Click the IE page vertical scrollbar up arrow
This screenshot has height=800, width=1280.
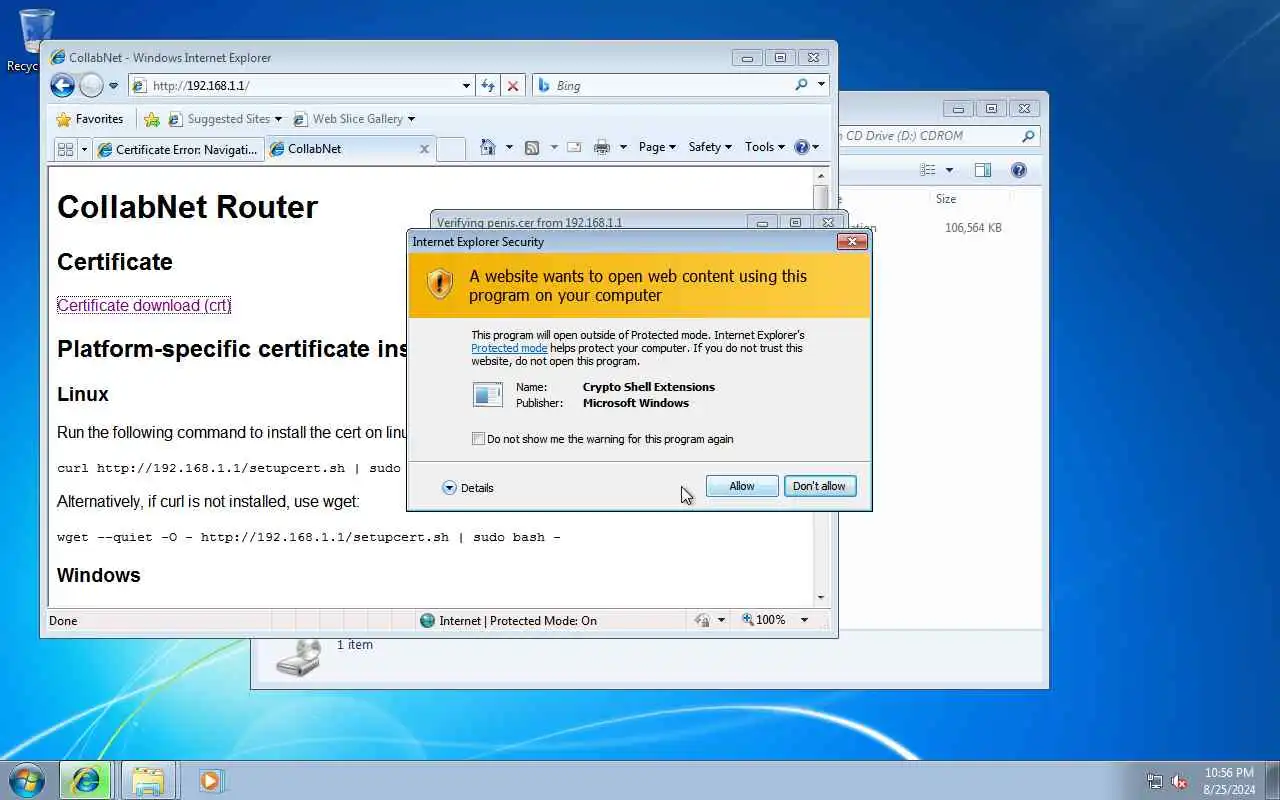821,174
